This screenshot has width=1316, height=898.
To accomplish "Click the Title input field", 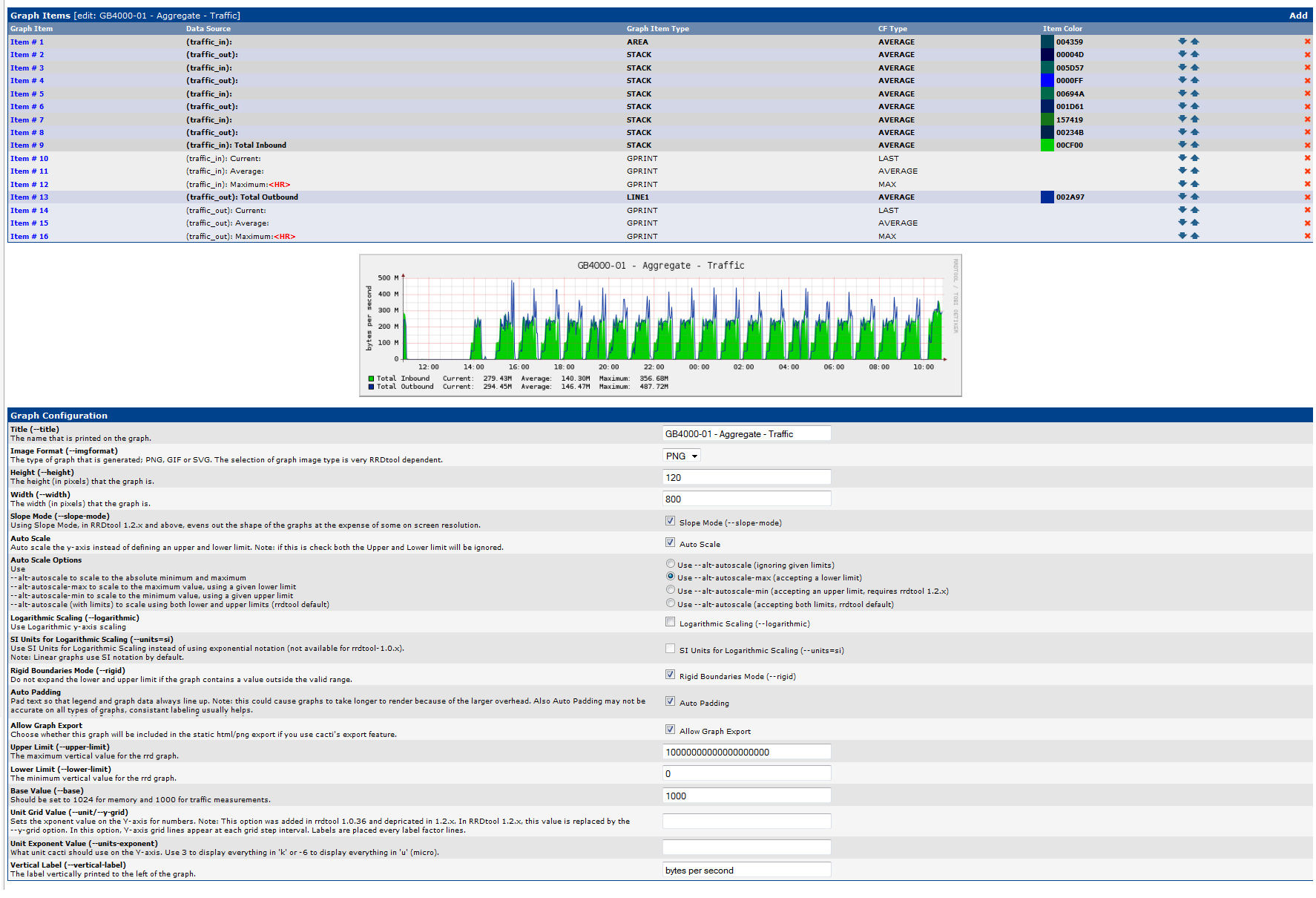I will click(x=746, y=433).
